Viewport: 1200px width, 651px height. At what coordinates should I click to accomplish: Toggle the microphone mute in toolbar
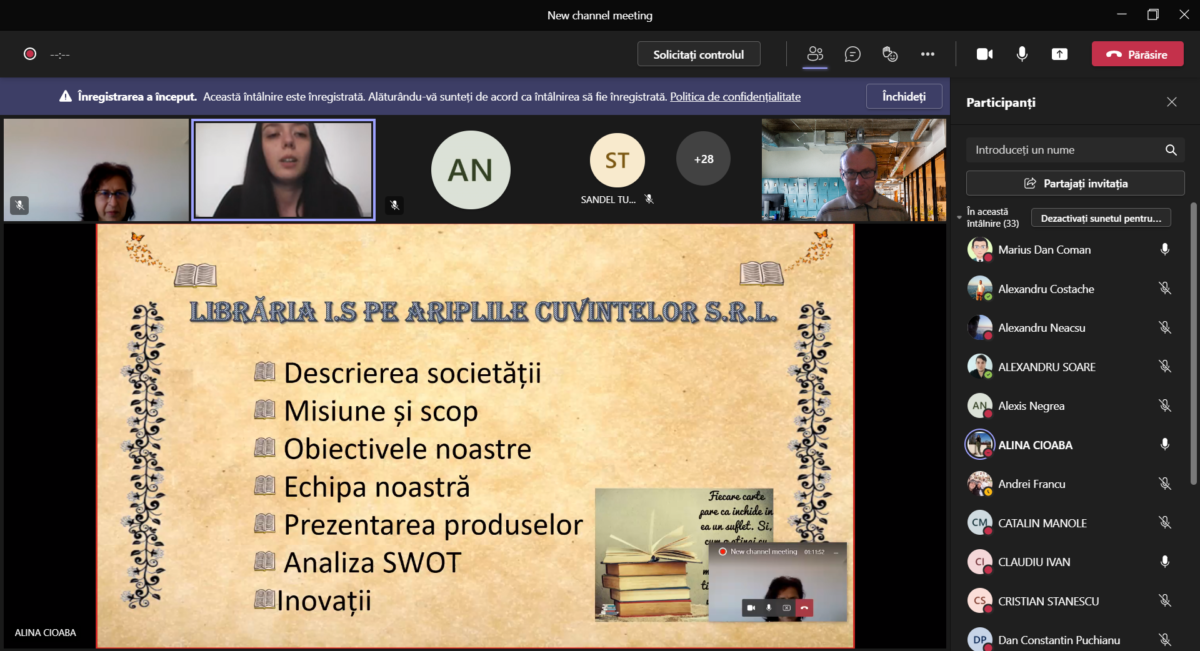[x=1022, y=54]
